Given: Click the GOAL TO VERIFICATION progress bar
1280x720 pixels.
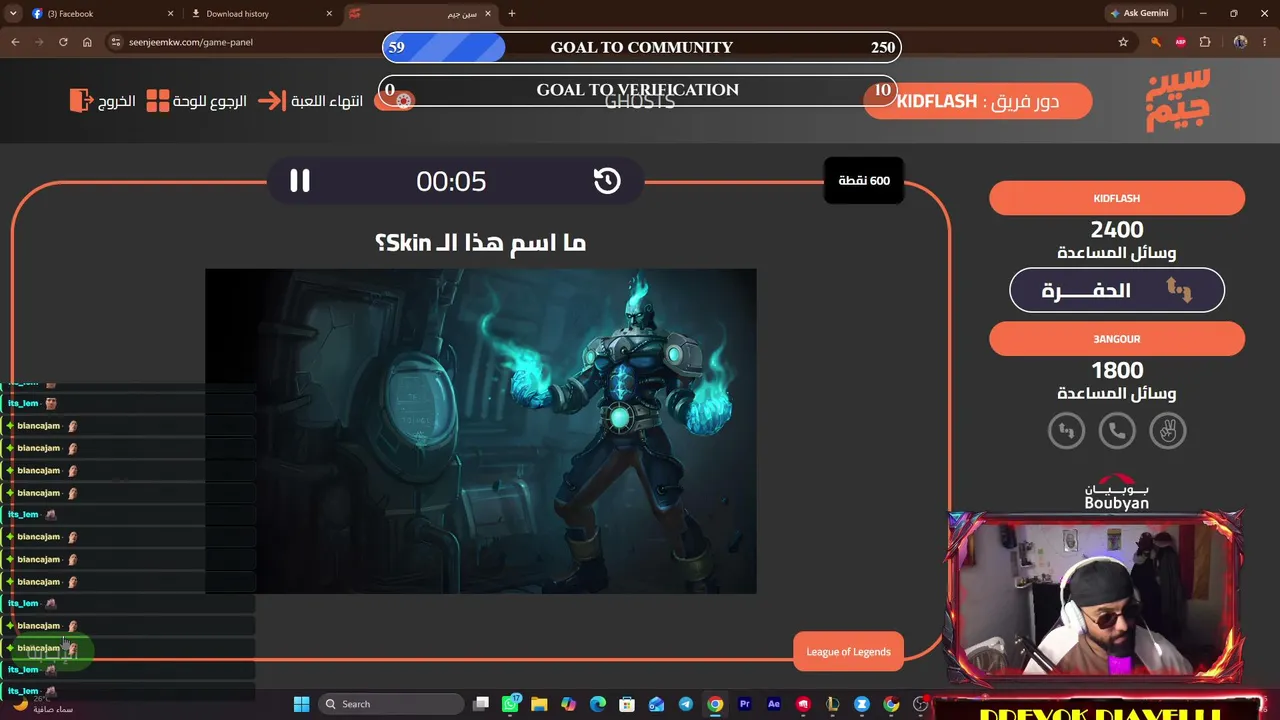Looking at the screenshot, I should click(x=638, y=90).
